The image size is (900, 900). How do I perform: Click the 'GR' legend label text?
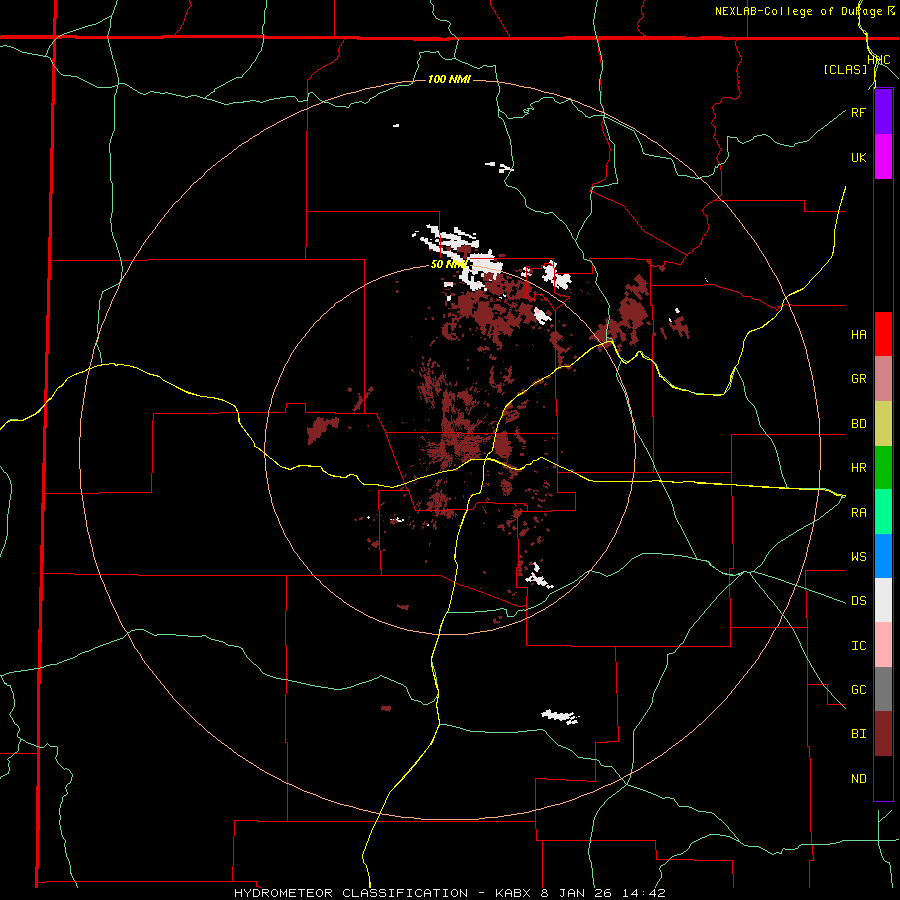(858, 379)
